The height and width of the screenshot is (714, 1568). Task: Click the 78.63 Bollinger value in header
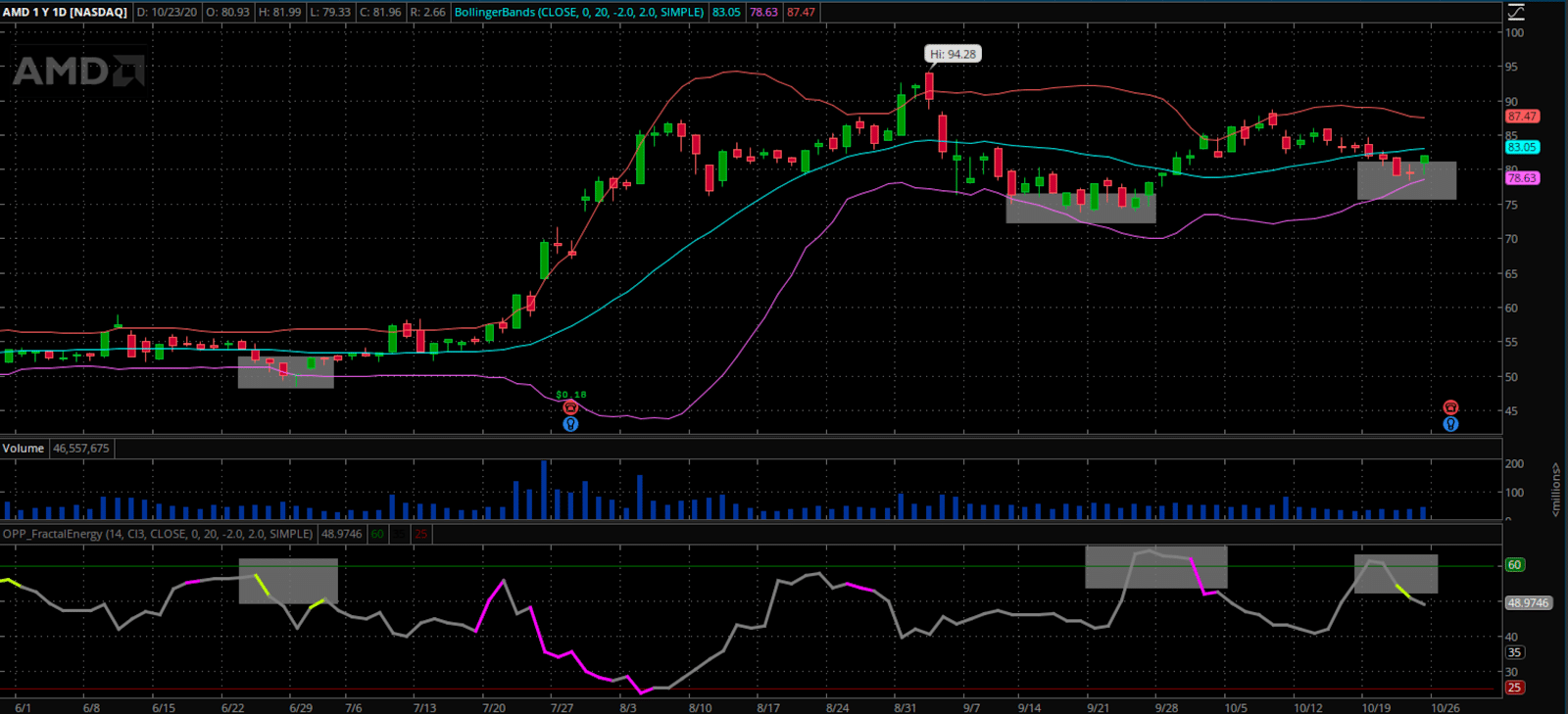coord(763,12)
